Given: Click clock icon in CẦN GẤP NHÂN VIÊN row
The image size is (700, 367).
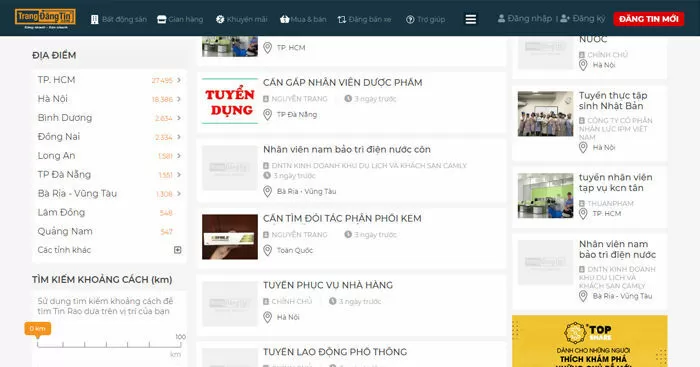Looking at the screenshot, I should [x=348, y=99].
